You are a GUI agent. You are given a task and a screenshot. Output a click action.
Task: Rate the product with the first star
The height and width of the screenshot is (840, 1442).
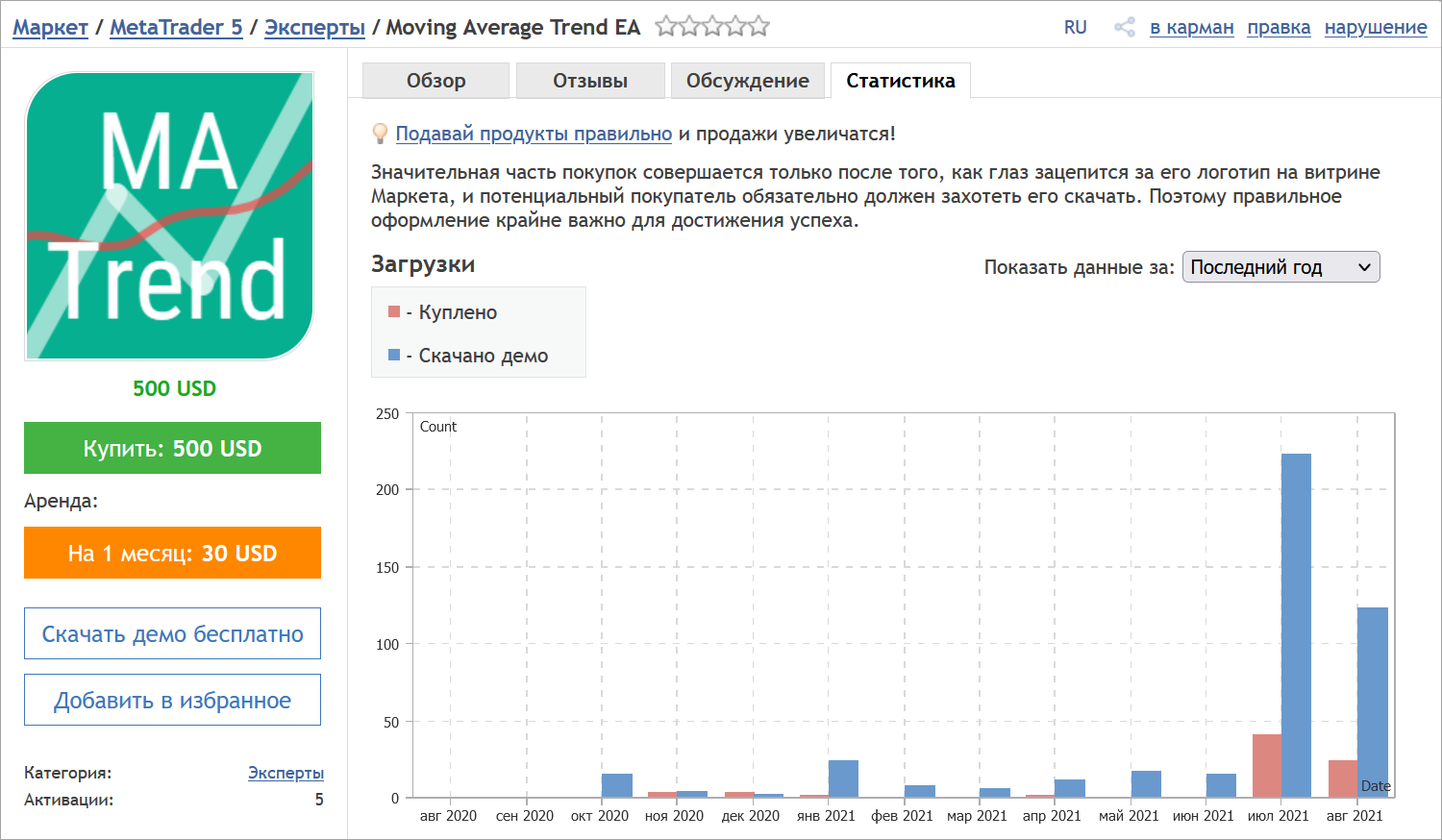(x=666, y=26)
